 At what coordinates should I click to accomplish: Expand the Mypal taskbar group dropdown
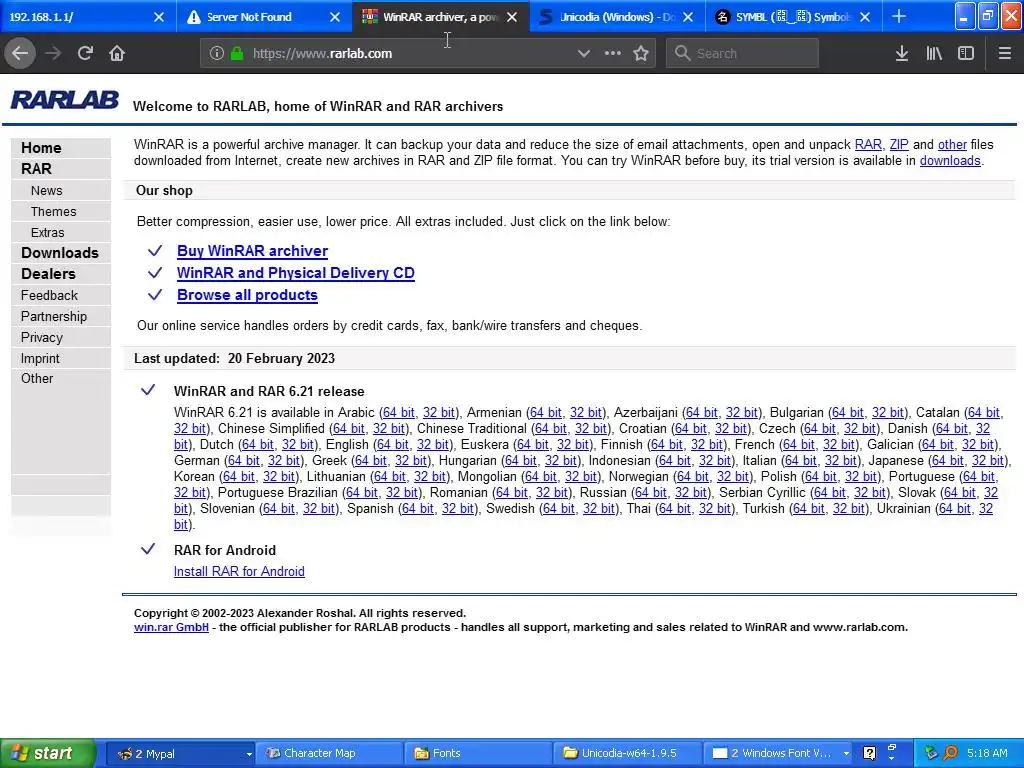click(x=249, y=754)
